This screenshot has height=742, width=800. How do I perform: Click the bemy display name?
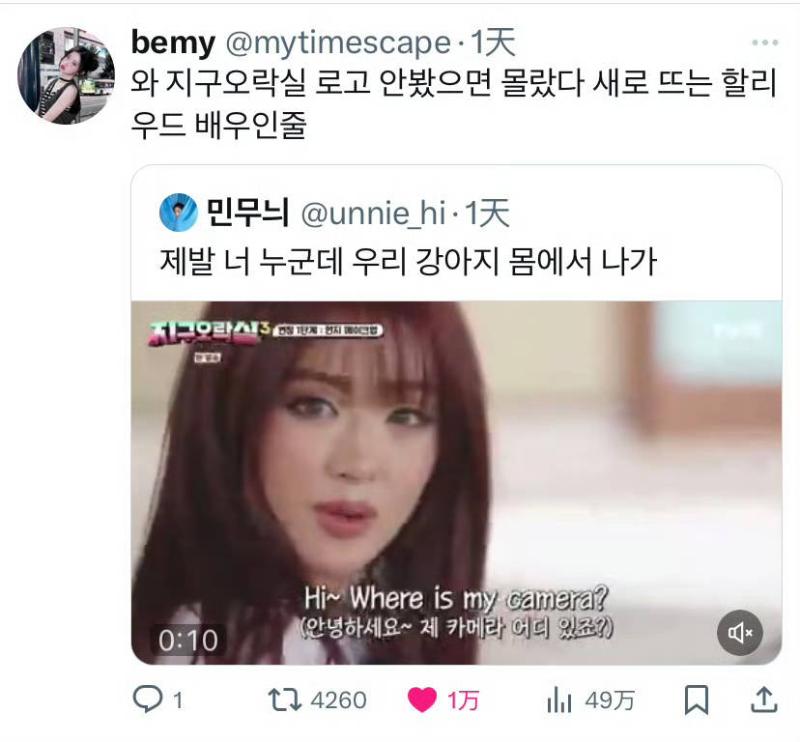(173, 43)
